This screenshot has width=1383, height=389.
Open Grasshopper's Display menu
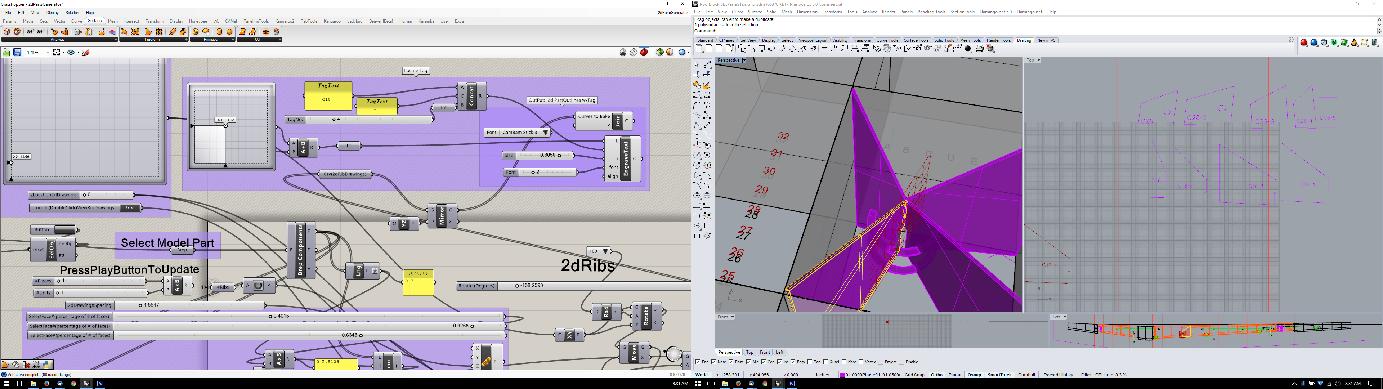(x=53, y=12)
